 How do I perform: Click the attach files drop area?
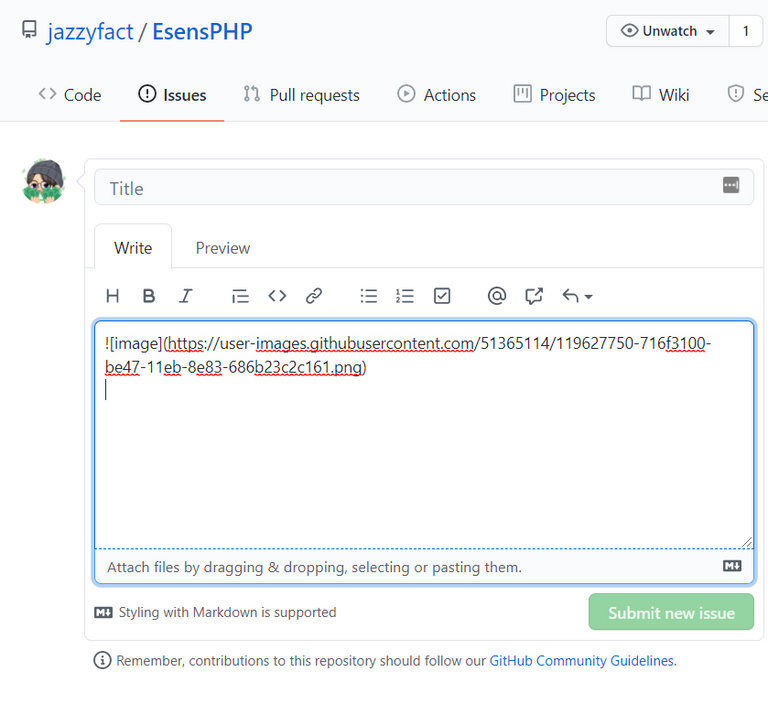[424, 567]
